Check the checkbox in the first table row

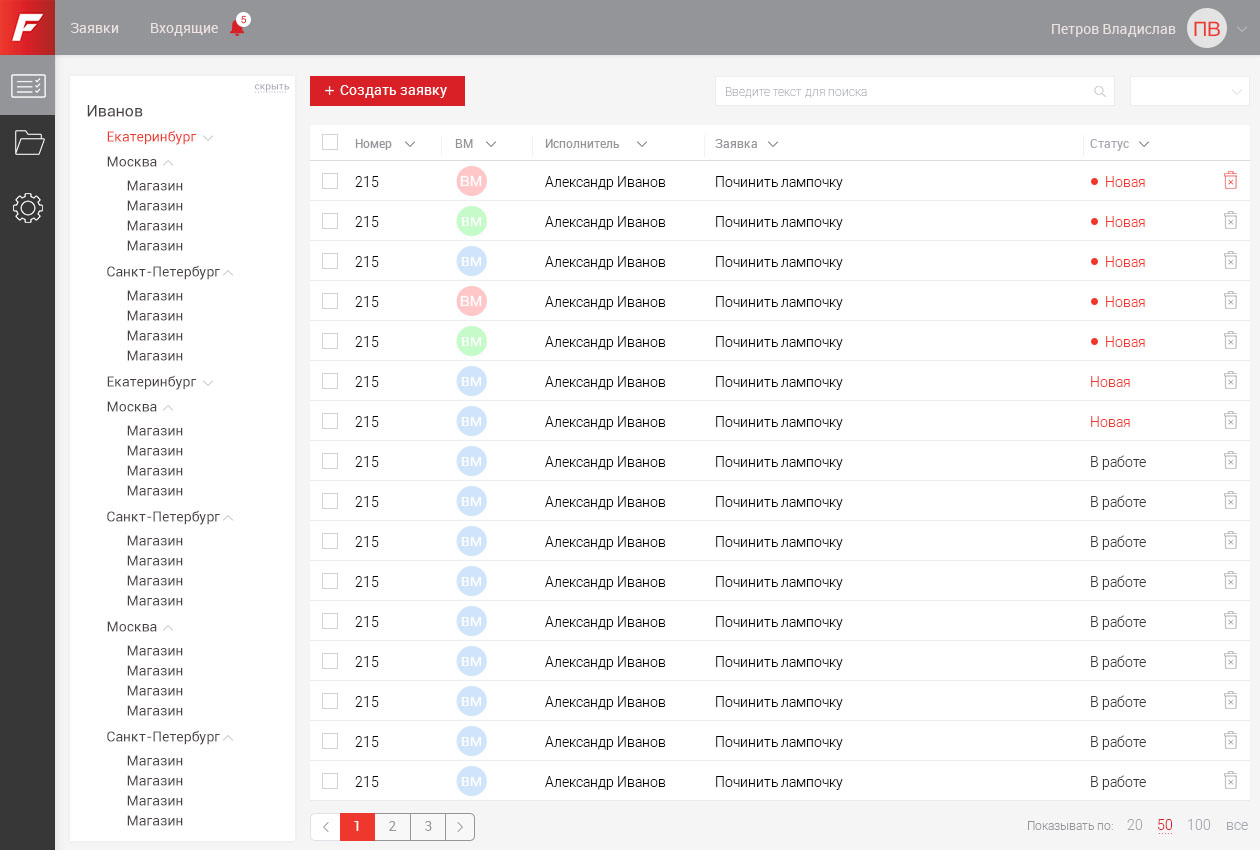330,181
